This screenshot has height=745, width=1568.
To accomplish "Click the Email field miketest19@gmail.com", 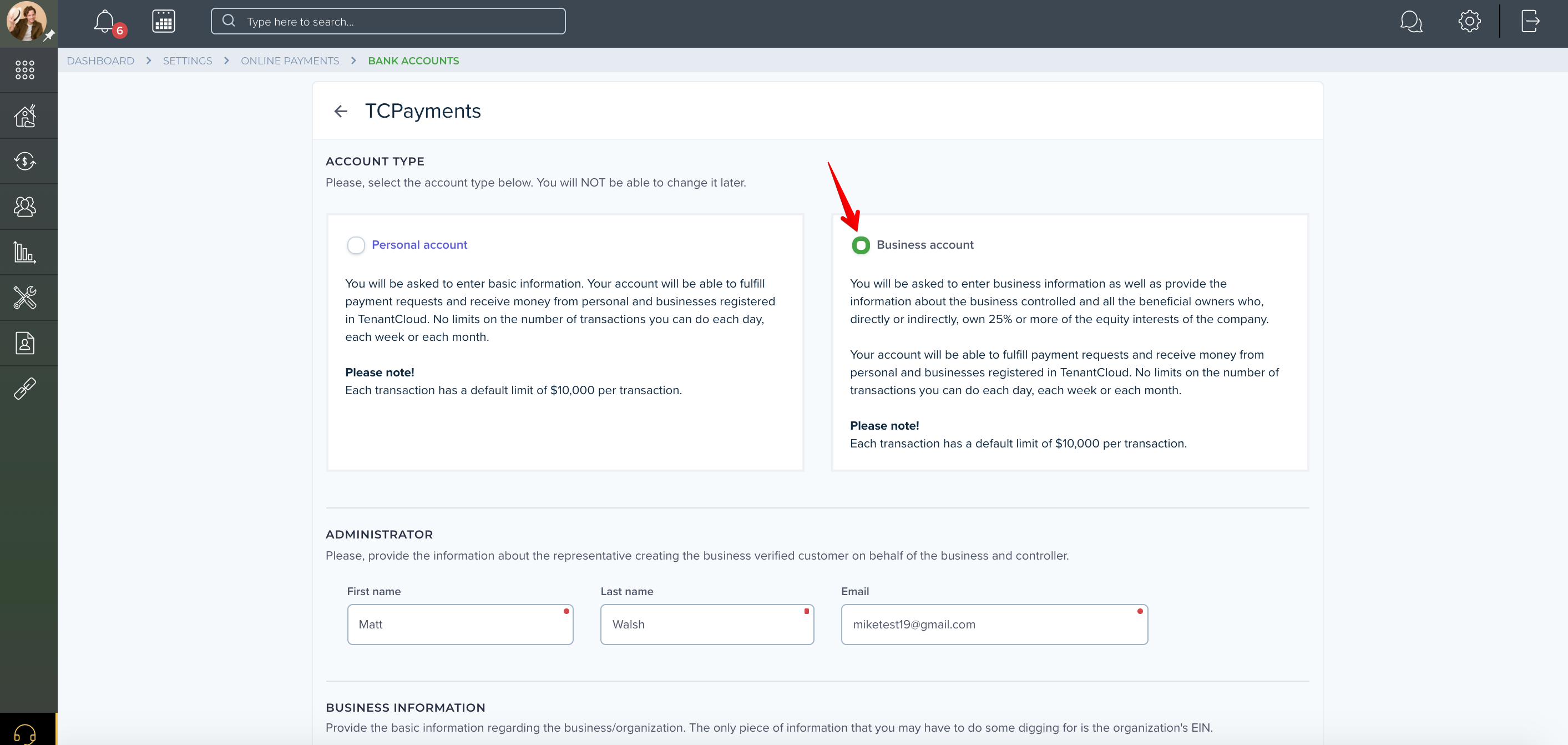I will (x=994, y=625).
